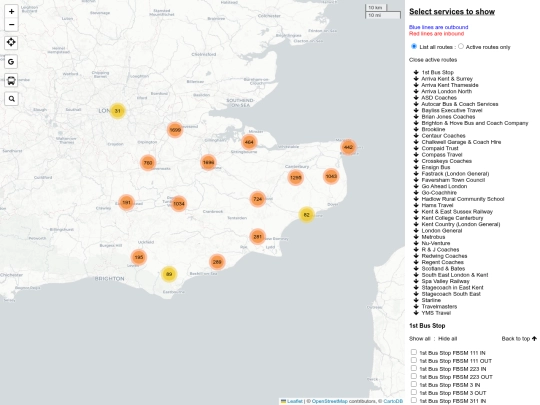This screenshot has width=540, height=405.
Task: Click the orange cluster marker 281
Action: [257, 237]
